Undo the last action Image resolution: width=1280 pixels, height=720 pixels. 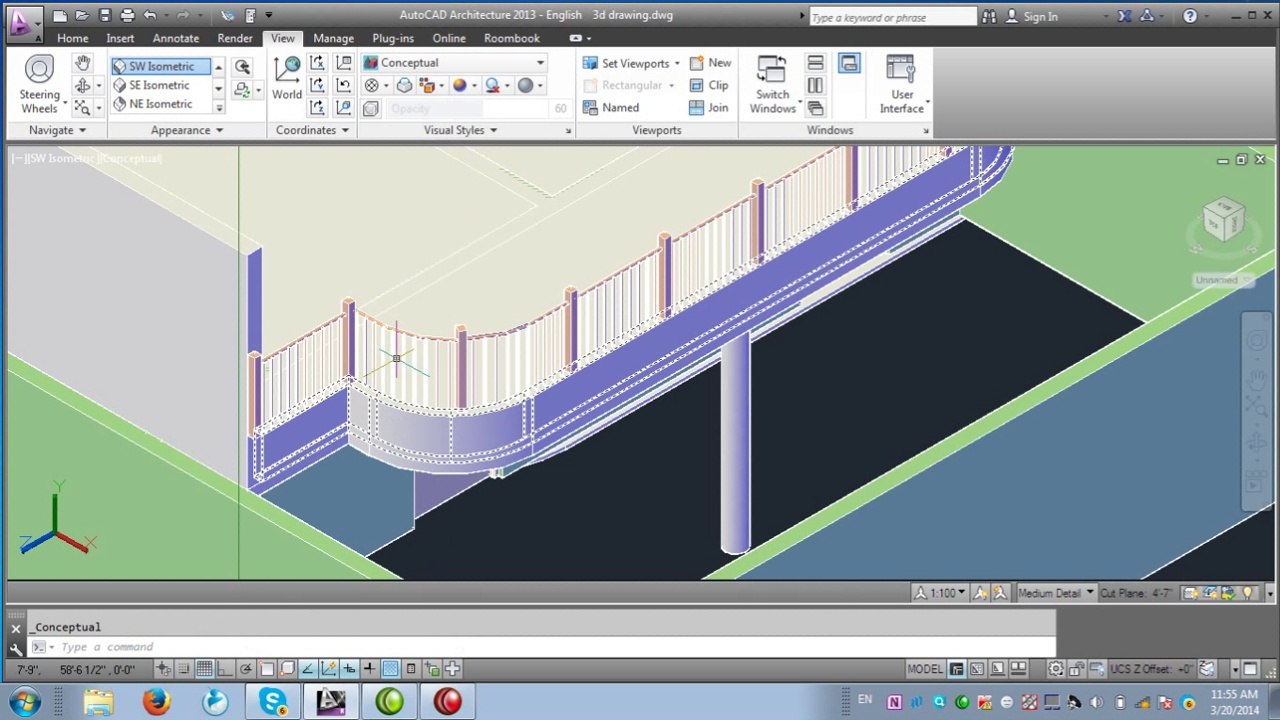point(149,15)
